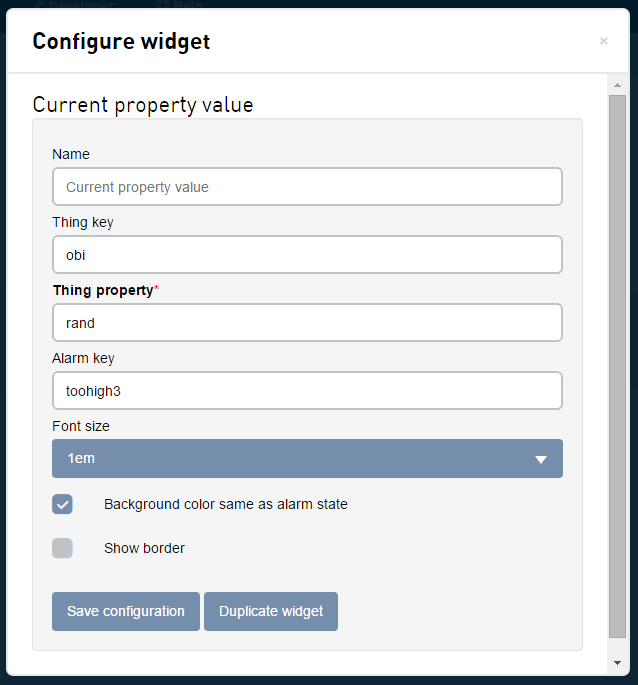638x685 pixels.
Task: Focus the Name input field
Action: pyautogui.click(x=307, y=187)
